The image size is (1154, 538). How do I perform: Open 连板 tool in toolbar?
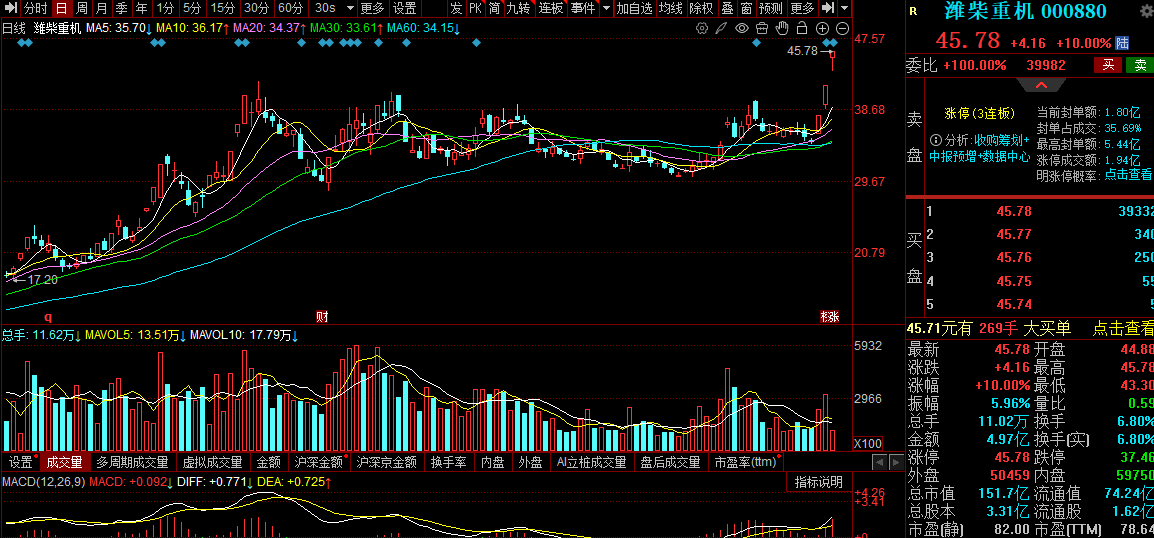coord(550,9)
